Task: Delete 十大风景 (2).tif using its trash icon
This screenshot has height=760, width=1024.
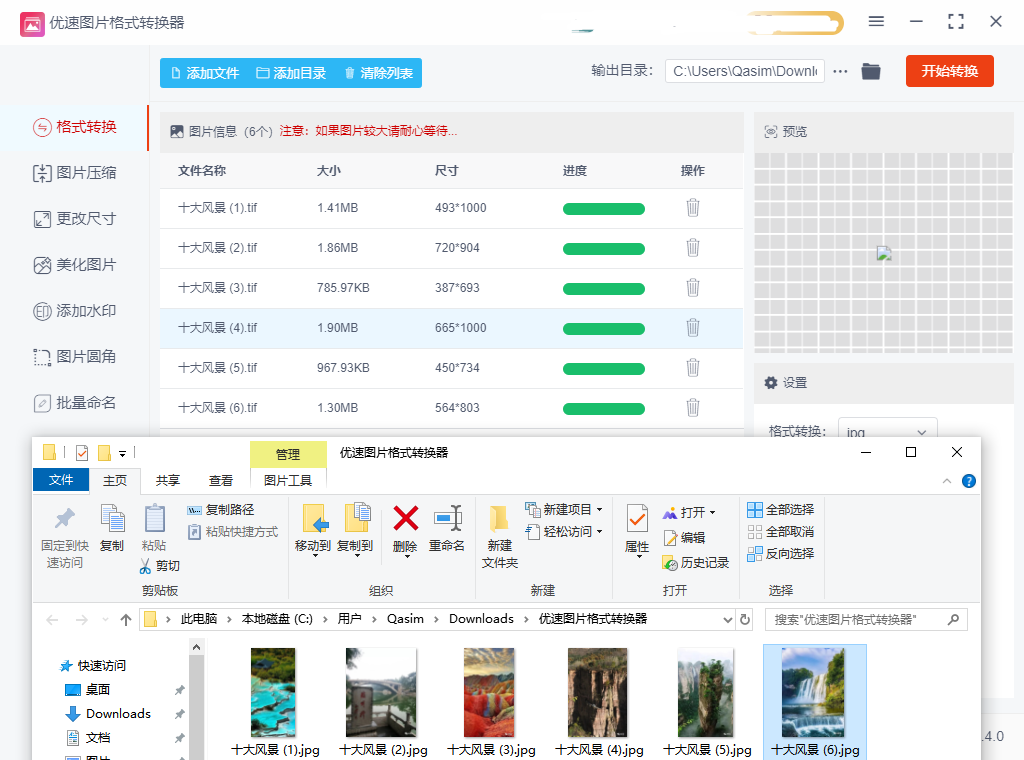Action: tap(693, 248)
